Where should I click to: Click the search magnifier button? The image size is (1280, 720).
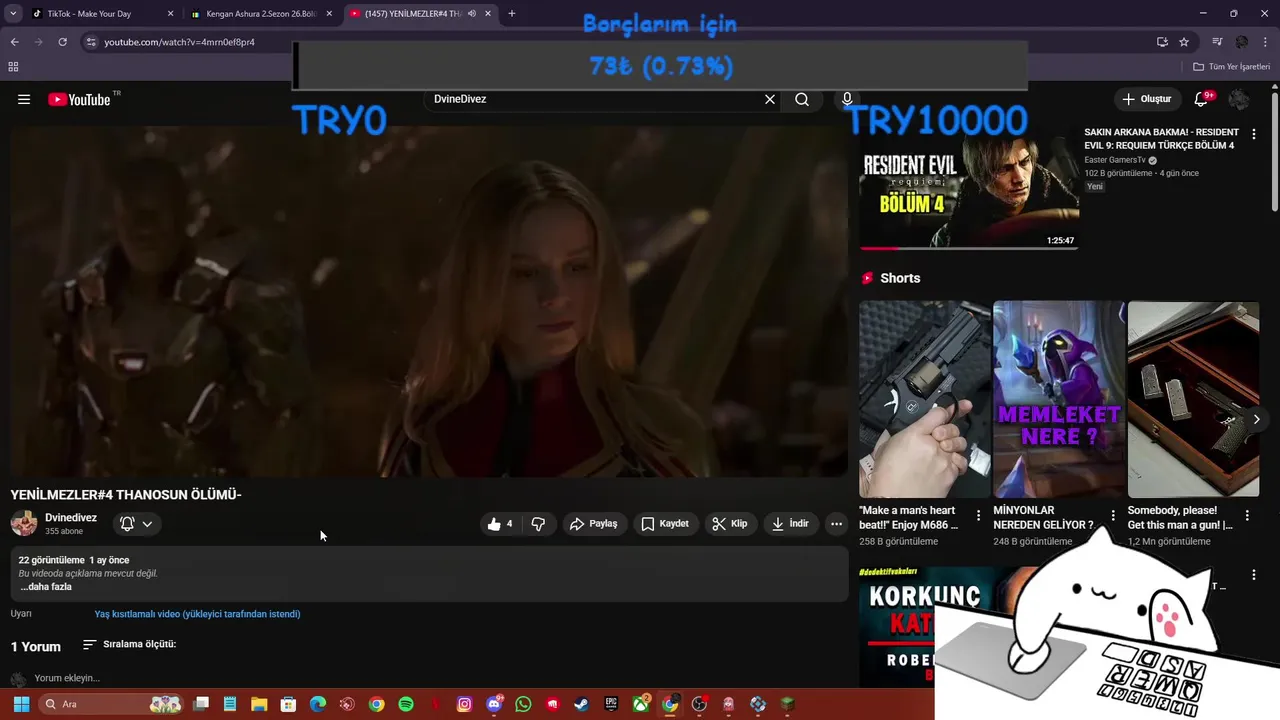coord(802,99)
